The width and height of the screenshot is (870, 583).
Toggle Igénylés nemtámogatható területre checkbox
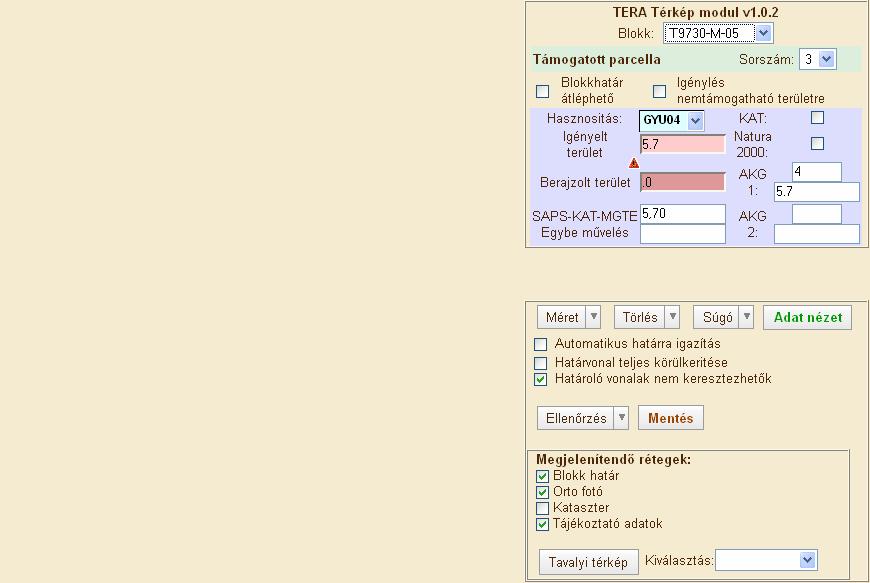tap(659, 91)
